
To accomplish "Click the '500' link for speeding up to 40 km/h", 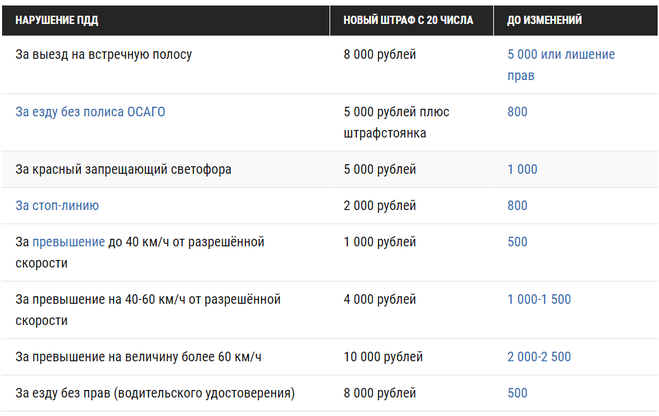I will tap(517, 242).
